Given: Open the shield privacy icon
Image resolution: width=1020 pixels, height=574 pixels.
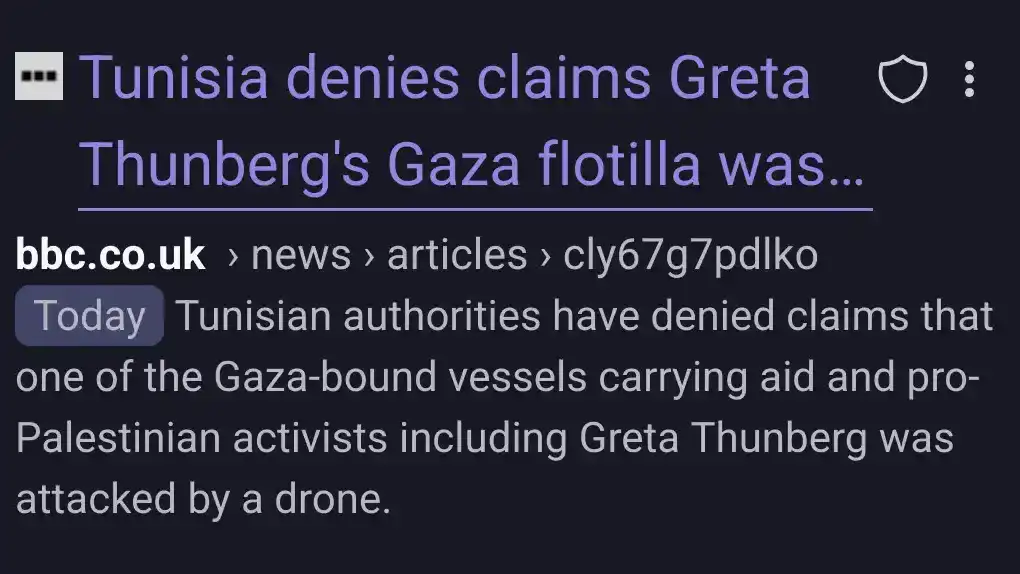Looking at the screenshot, I should (902, 80).
